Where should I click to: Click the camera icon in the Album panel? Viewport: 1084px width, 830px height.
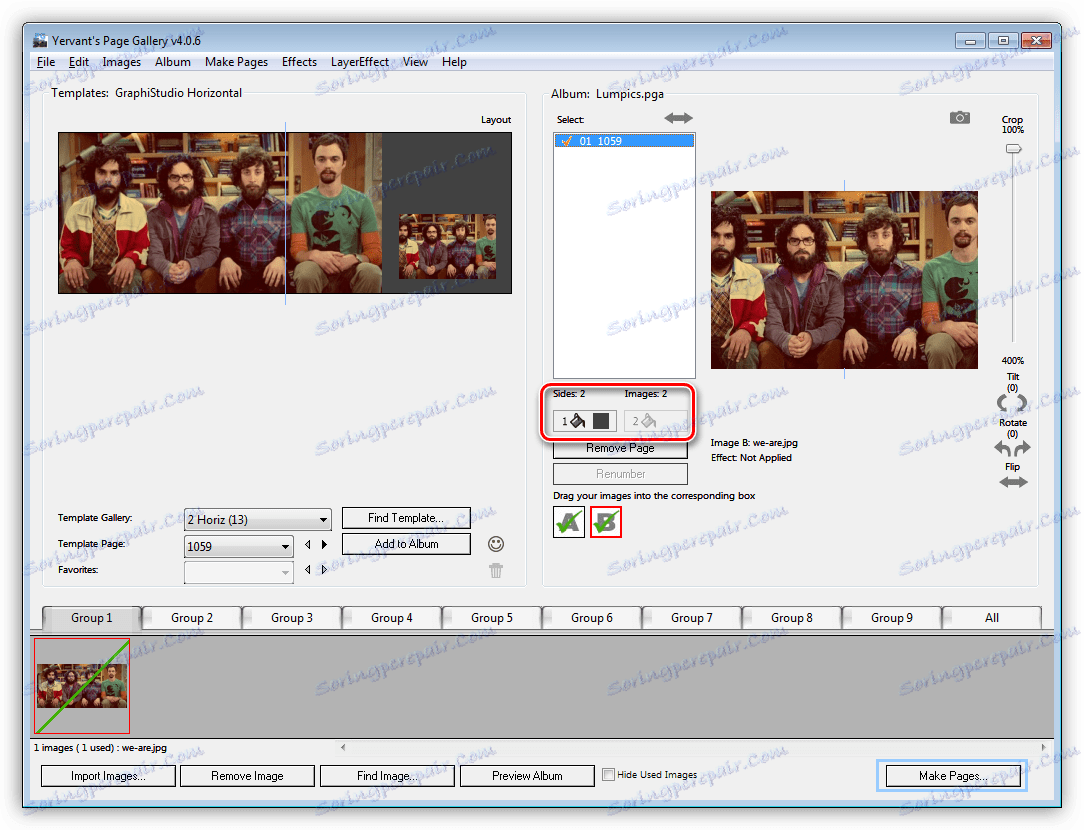tap(959, 118)
